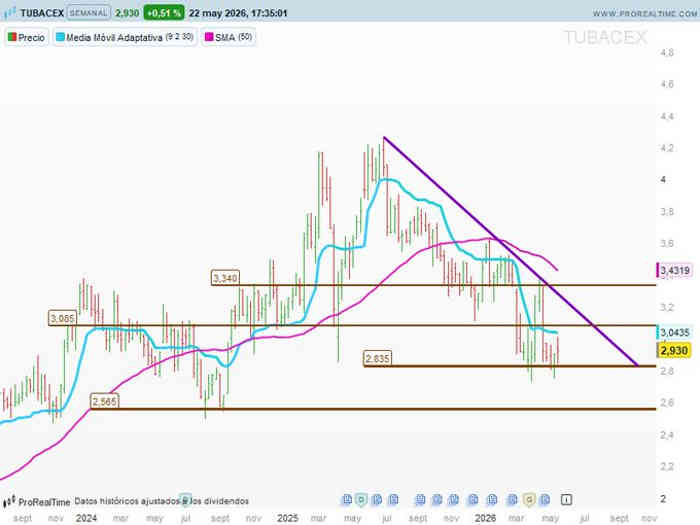Click the square info 'i' icon
The width and height of the screenshot is (700, 525).
(x=566, y=500)
